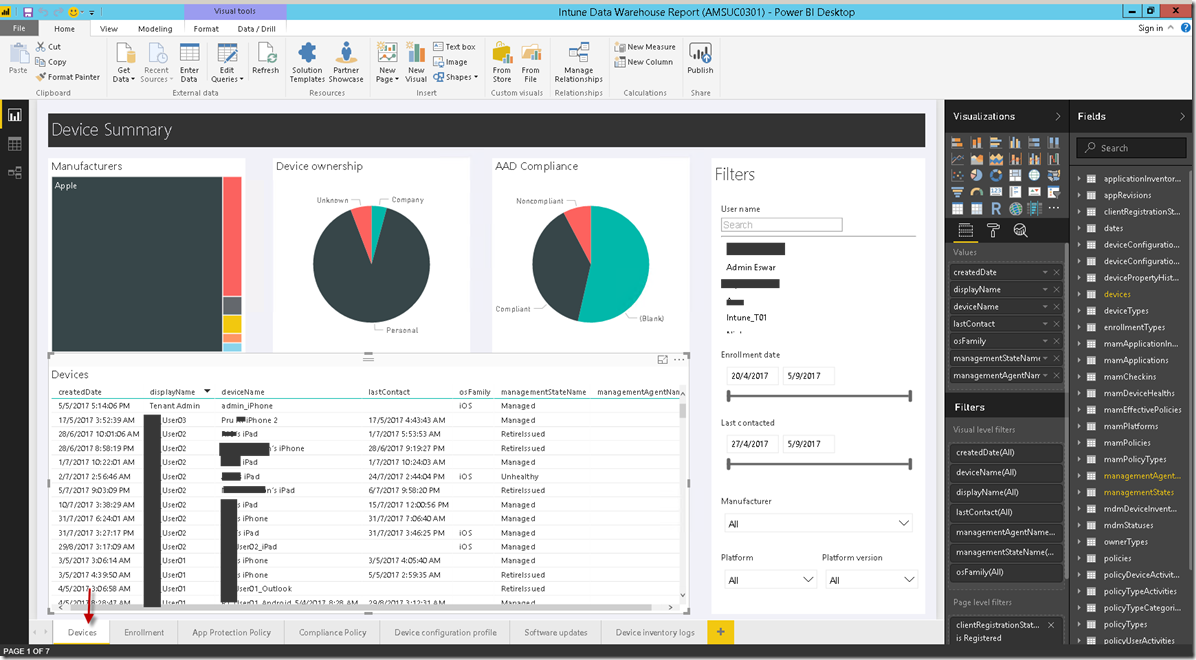This screenshot has height=660, width=1196.
Task: Collapse the Visualizations pane chevron
Action: (x=1058, y=116)
